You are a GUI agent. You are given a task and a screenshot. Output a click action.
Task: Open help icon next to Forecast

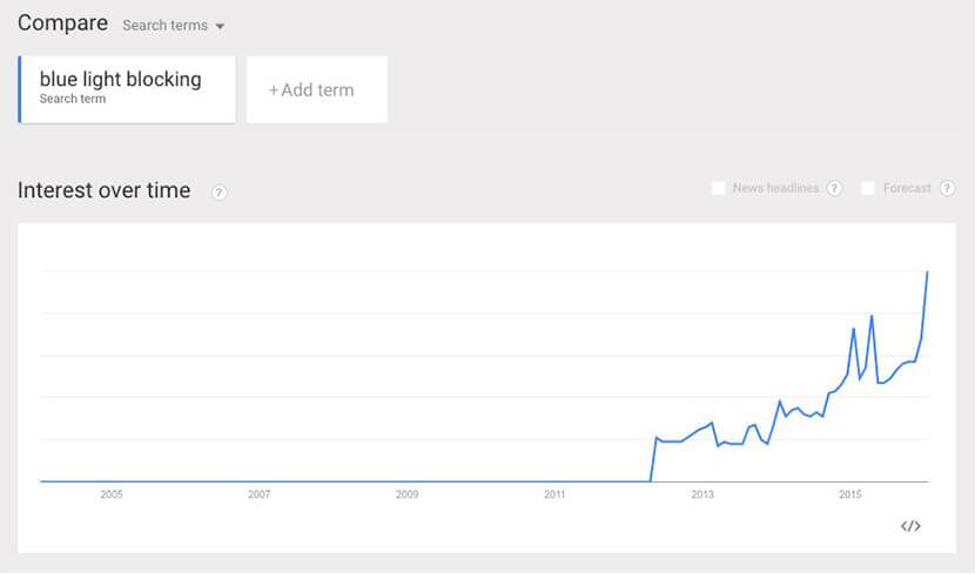coord(947,188)
